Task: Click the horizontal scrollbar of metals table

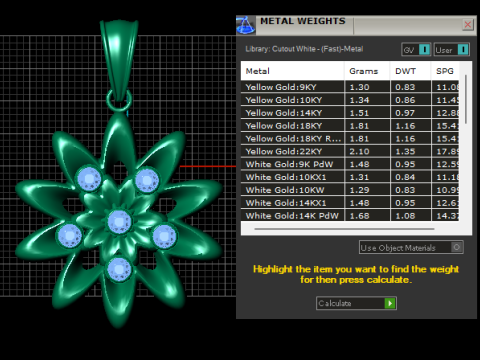Action: [x=344, y=229]
